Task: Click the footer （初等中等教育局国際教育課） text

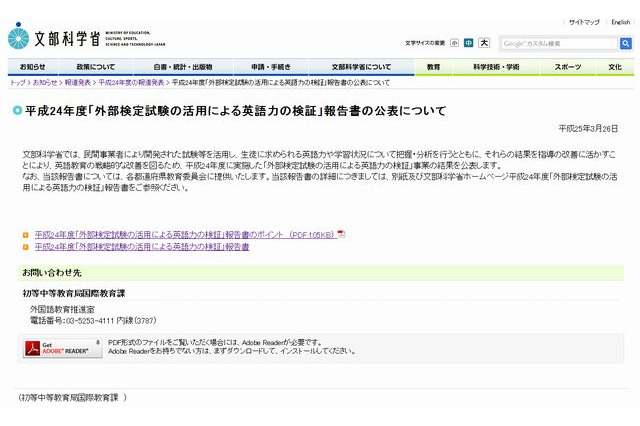Action: coord(72,397)
